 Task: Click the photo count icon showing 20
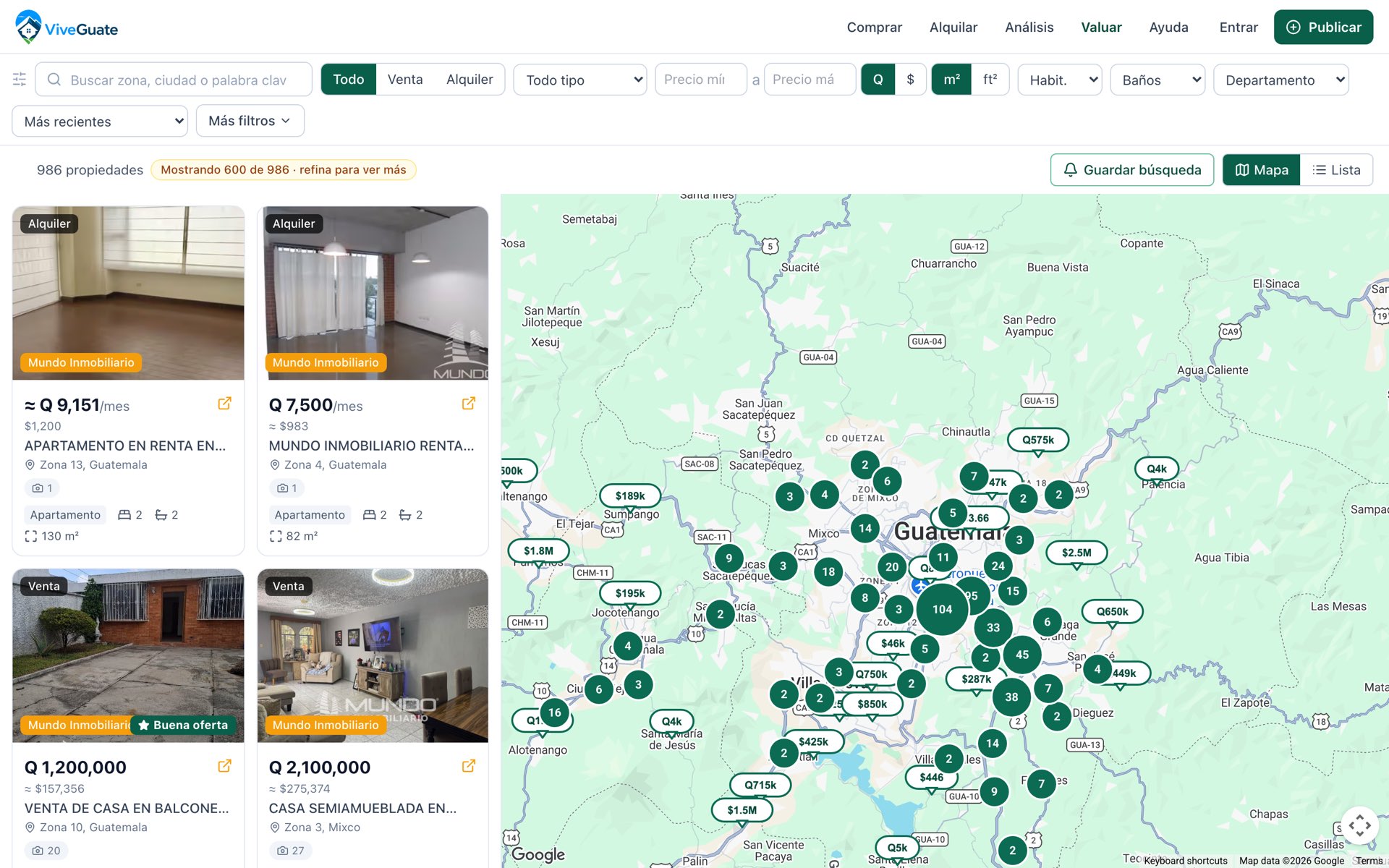[x=46, y=851]
